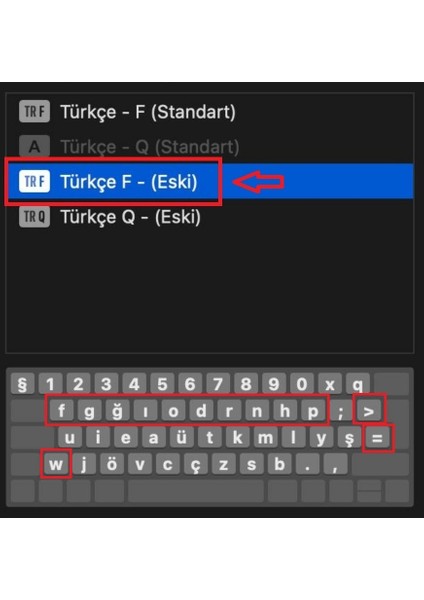The image size is (424, 600).
Task: Select Türkçe Q - (Eski) layout
Action: [209, 217]
